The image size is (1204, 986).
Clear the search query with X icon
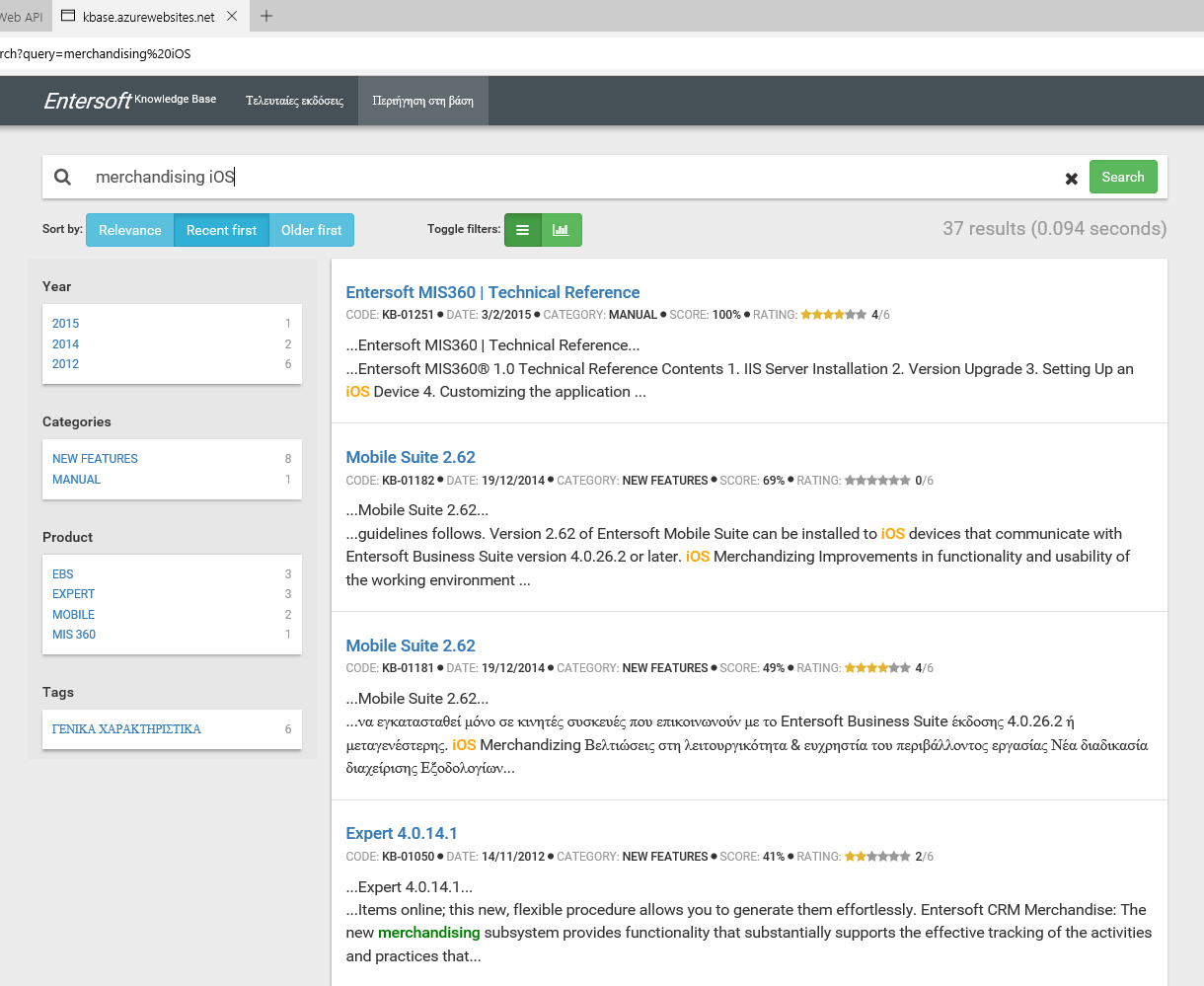click(x=1071, y=179)
